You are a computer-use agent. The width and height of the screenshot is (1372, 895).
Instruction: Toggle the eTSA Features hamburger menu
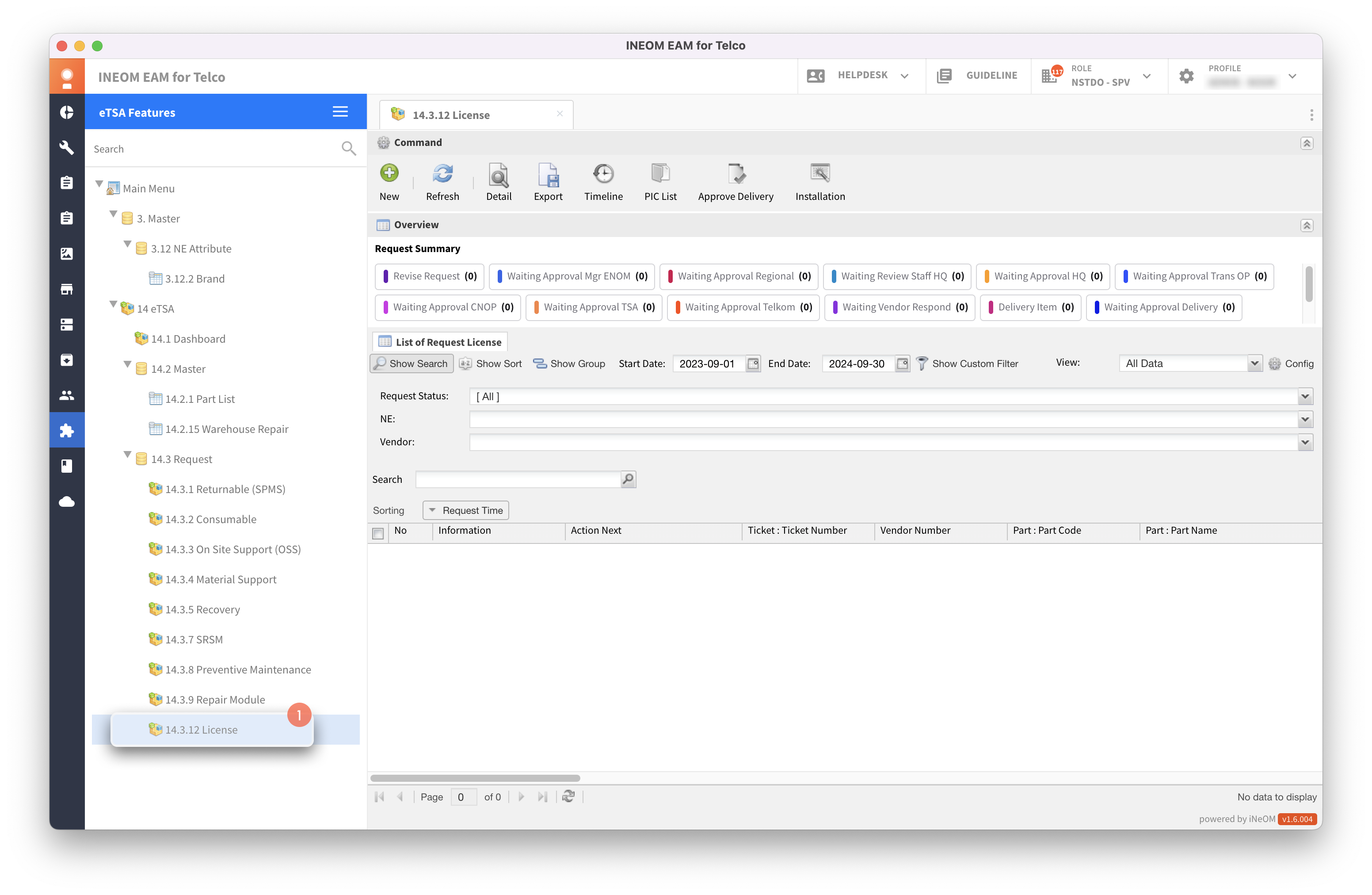340,112
